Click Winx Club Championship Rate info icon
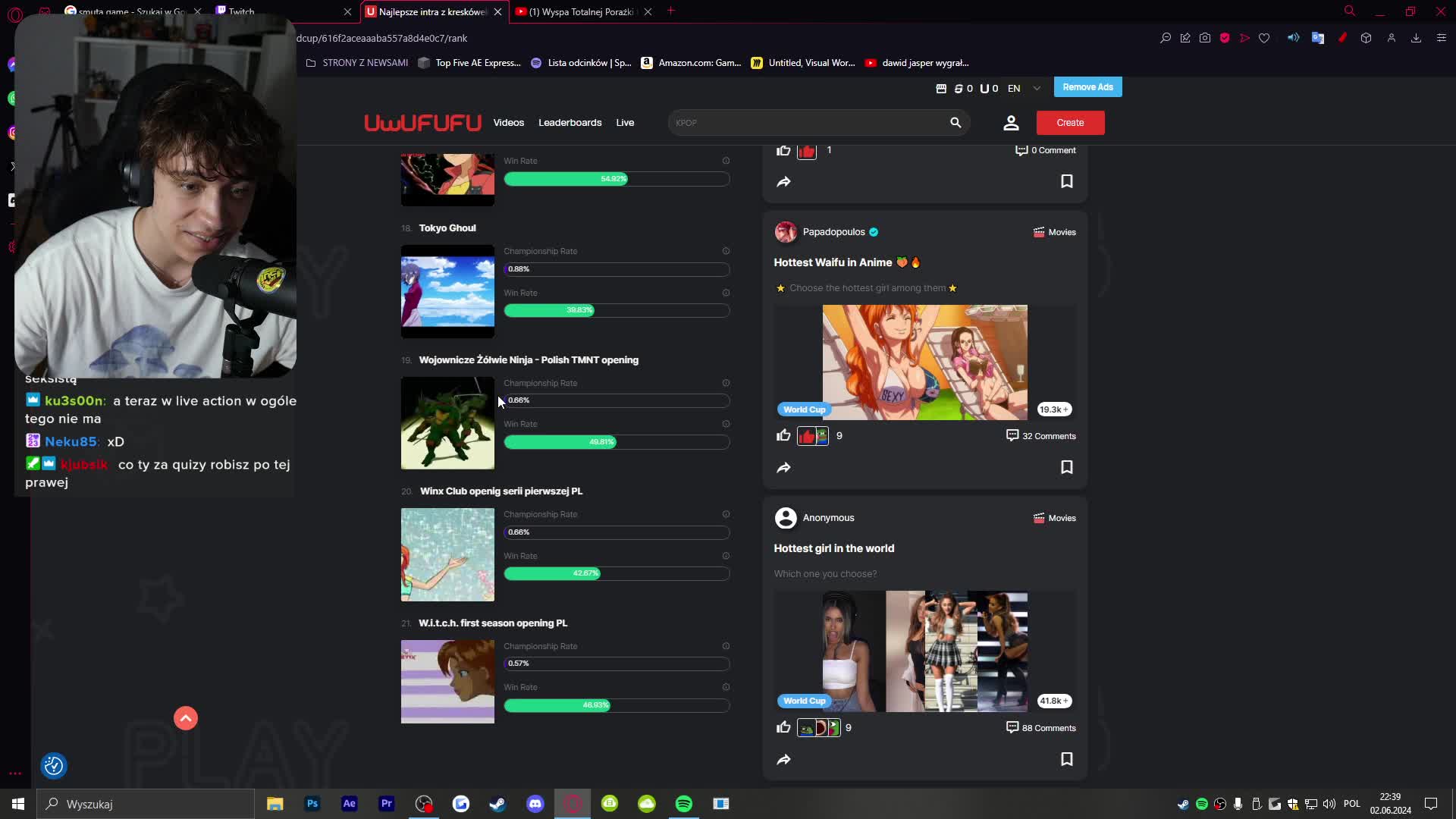The image size is (1456, 819). tap(726, 514)
